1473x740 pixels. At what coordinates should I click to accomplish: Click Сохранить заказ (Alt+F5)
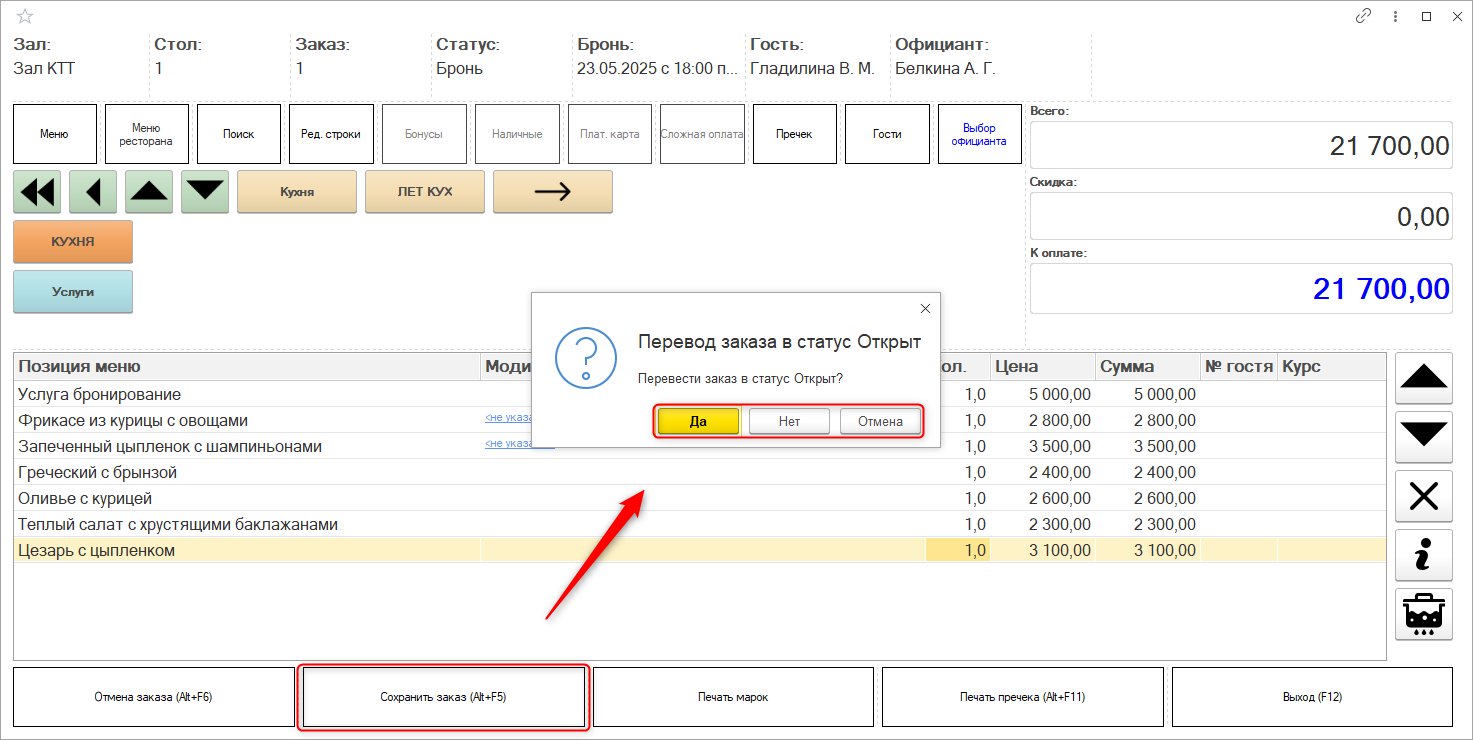[x=443, y=697]
